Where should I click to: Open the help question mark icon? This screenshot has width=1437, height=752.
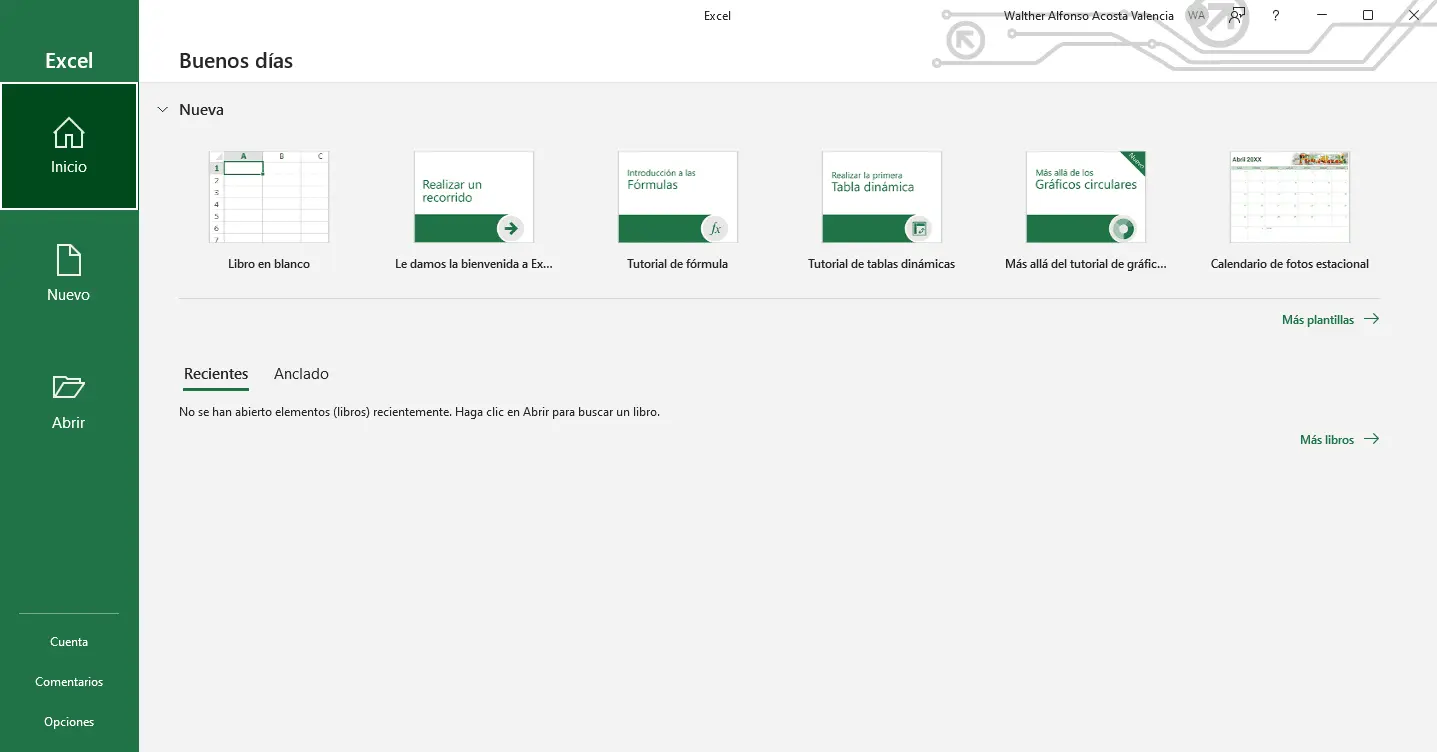click(x=1276, y=15)
